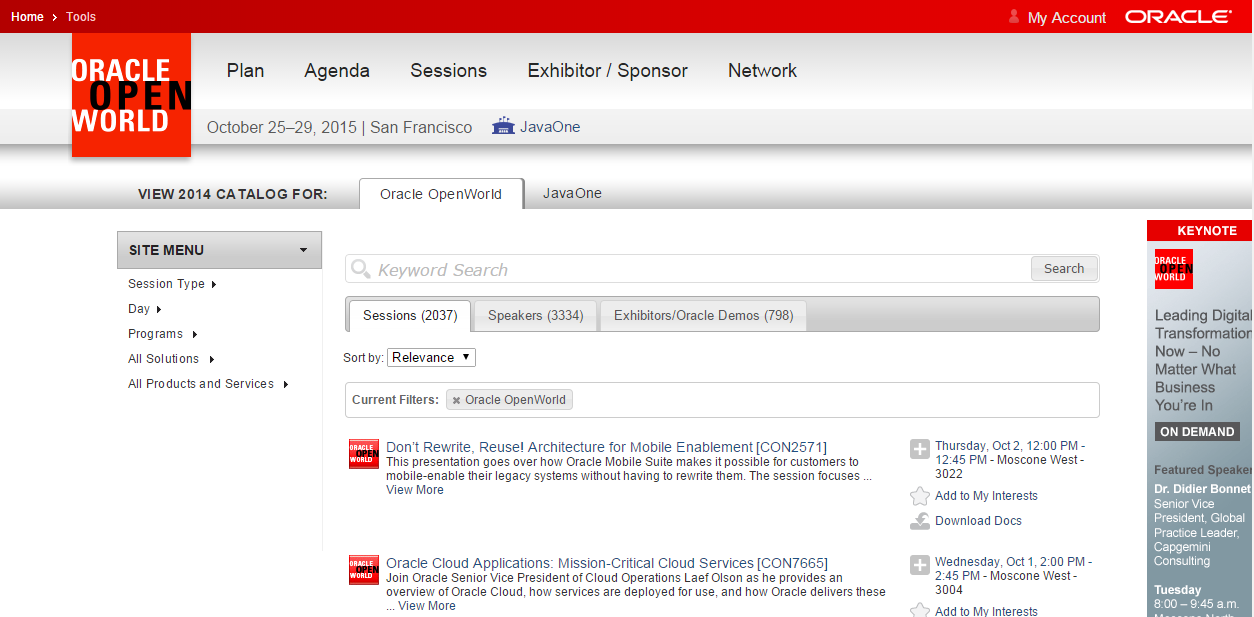Click the Home breadcrumb link
1254x617 pixels.
pyautogui.click(x=28, y=17)
